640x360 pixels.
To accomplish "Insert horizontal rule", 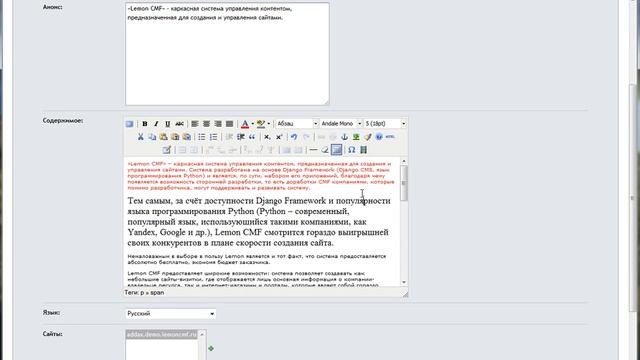I will coord(313,150).
